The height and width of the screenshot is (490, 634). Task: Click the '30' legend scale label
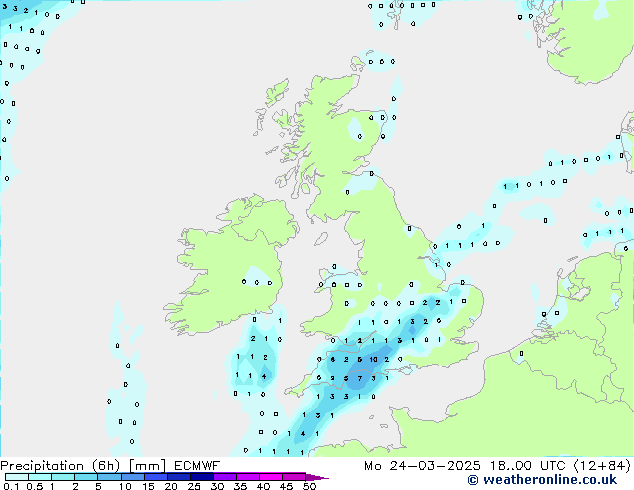click(x=218, y=486)
